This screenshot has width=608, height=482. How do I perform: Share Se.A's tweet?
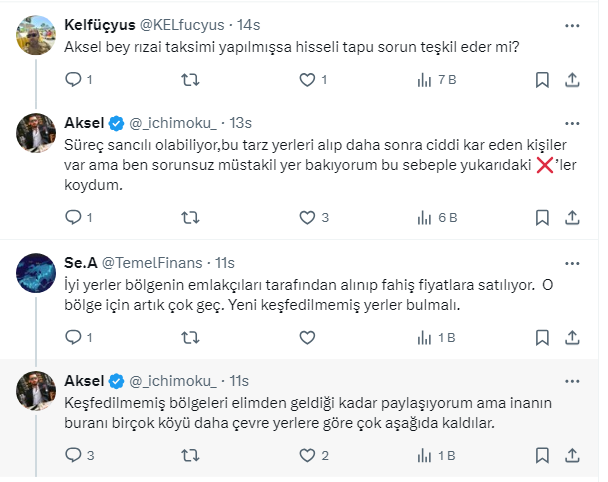tap(575, 338)
